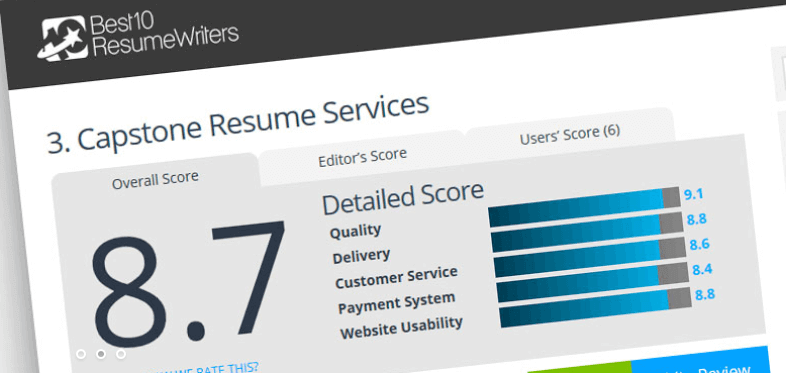Select the first carousel dot
Viewport: 786px width, 373px height.
tap(81, 354)
